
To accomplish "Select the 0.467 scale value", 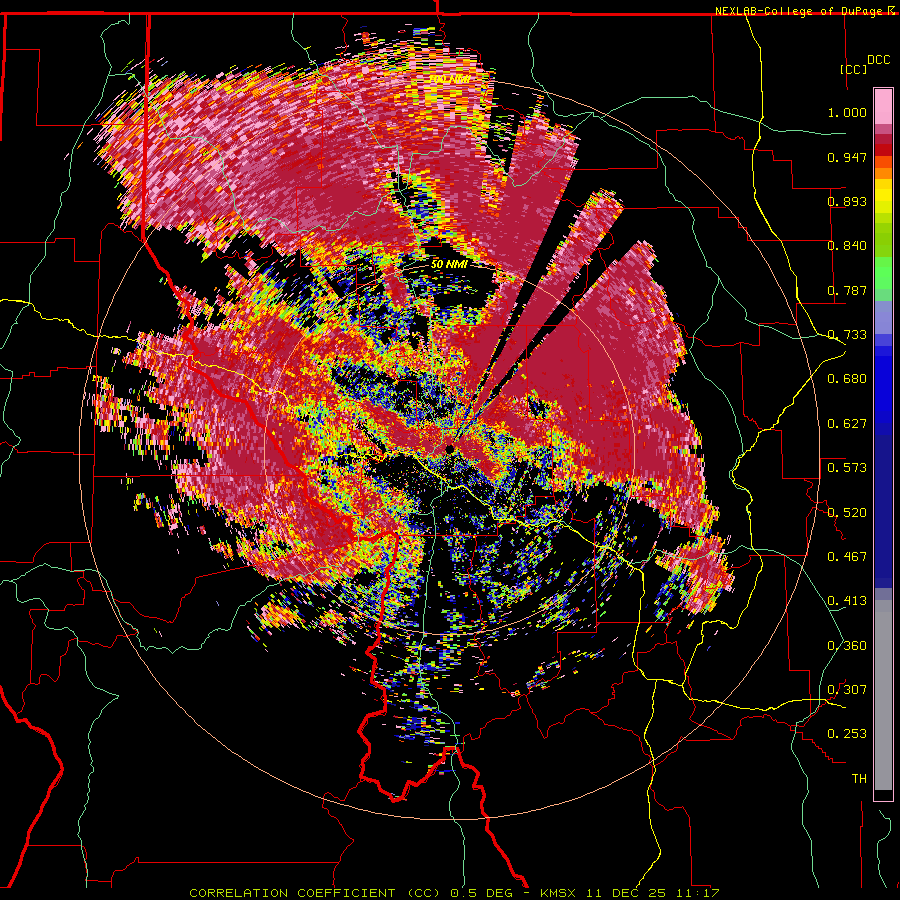I will click(x=847, y=557).
